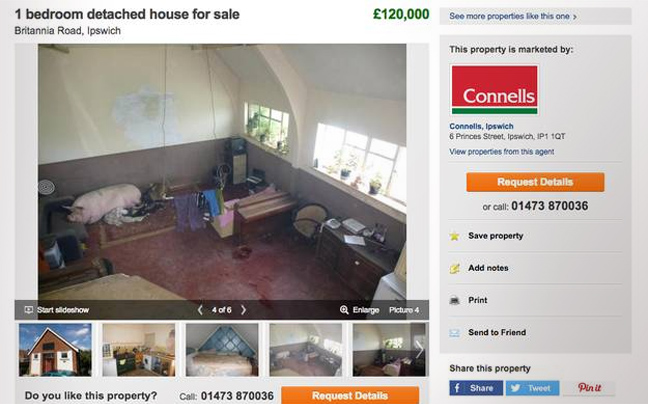Screen dimensions: 648x404
Task: Click the Save property star icon
Action: pyautogui.click(x=455, y=236)
